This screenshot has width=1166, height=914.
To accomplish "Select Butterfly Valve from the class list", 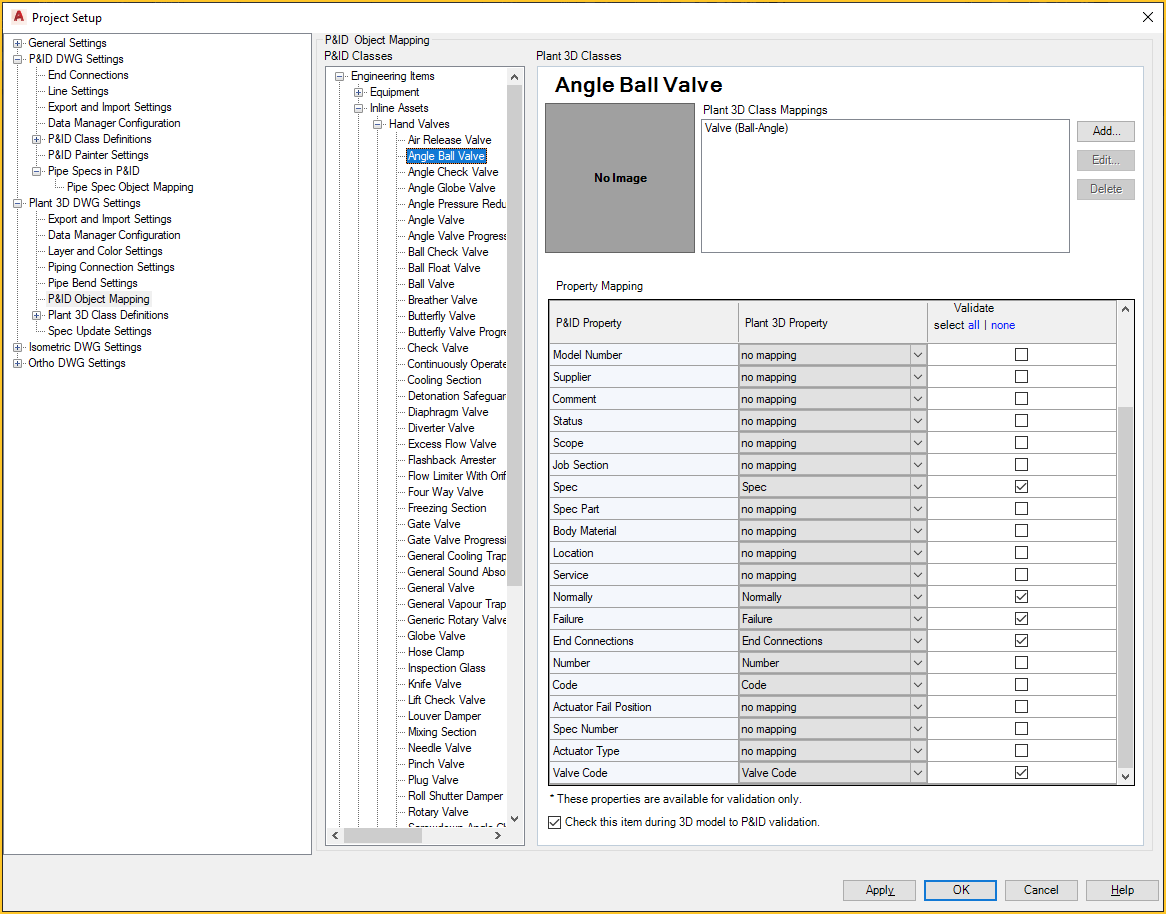I will [441, 315].
